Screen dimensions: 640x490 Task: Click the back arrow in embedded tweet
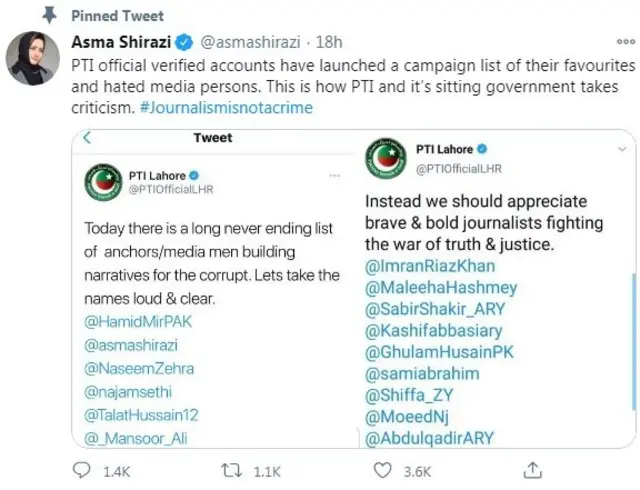coord(87,138)
